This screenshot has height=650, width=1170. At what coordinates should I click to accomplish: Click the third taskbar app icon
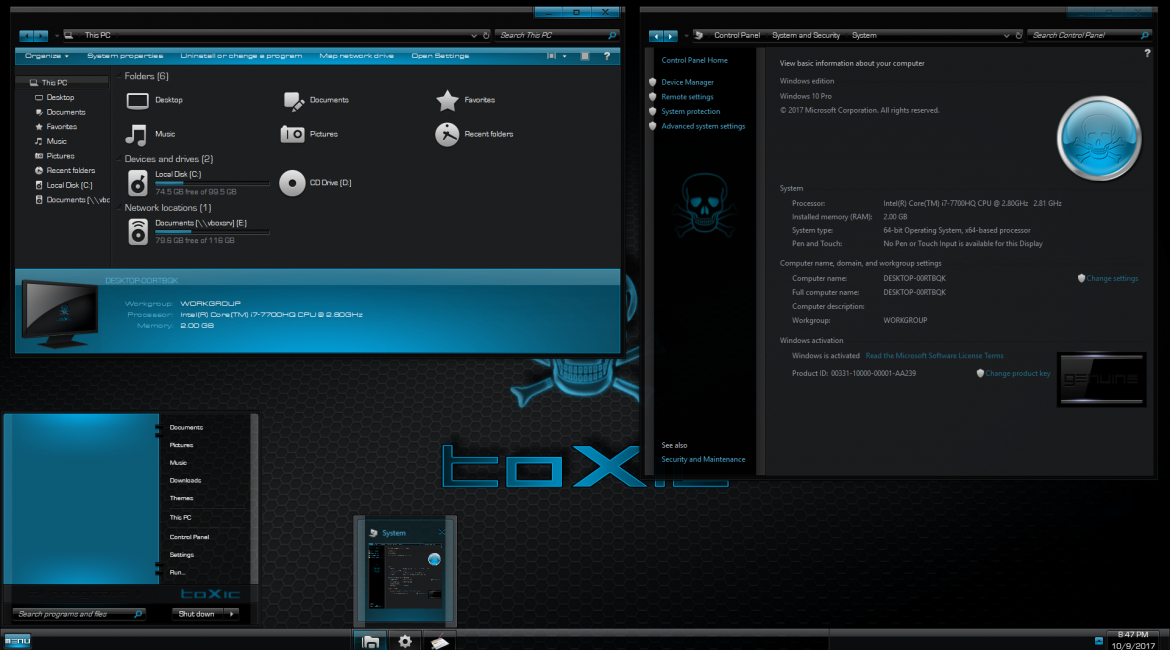[x=439, y=642]
